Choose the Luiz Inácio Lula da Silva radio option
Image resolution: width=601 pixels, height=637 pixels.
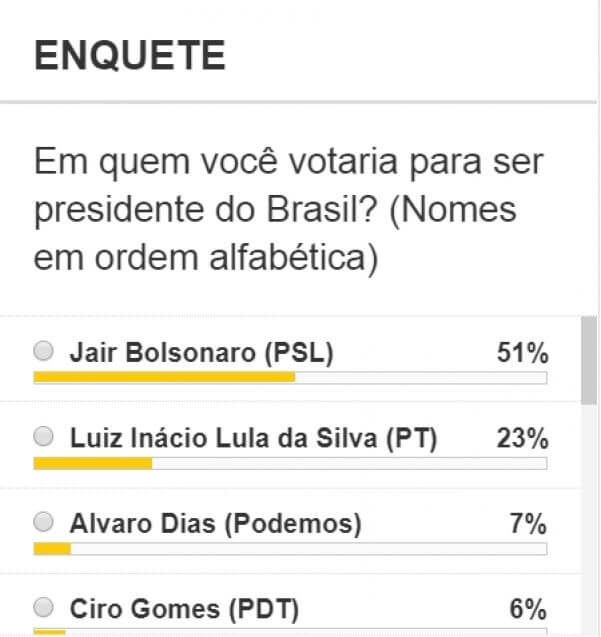43,437
